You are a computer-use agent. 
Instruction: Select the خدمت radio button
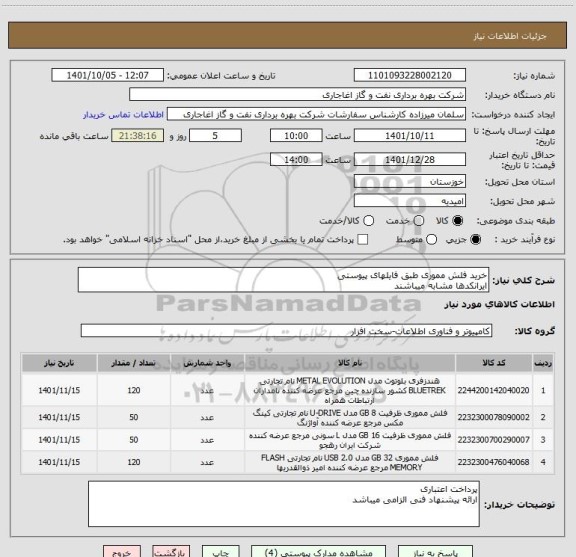(418, 221)
